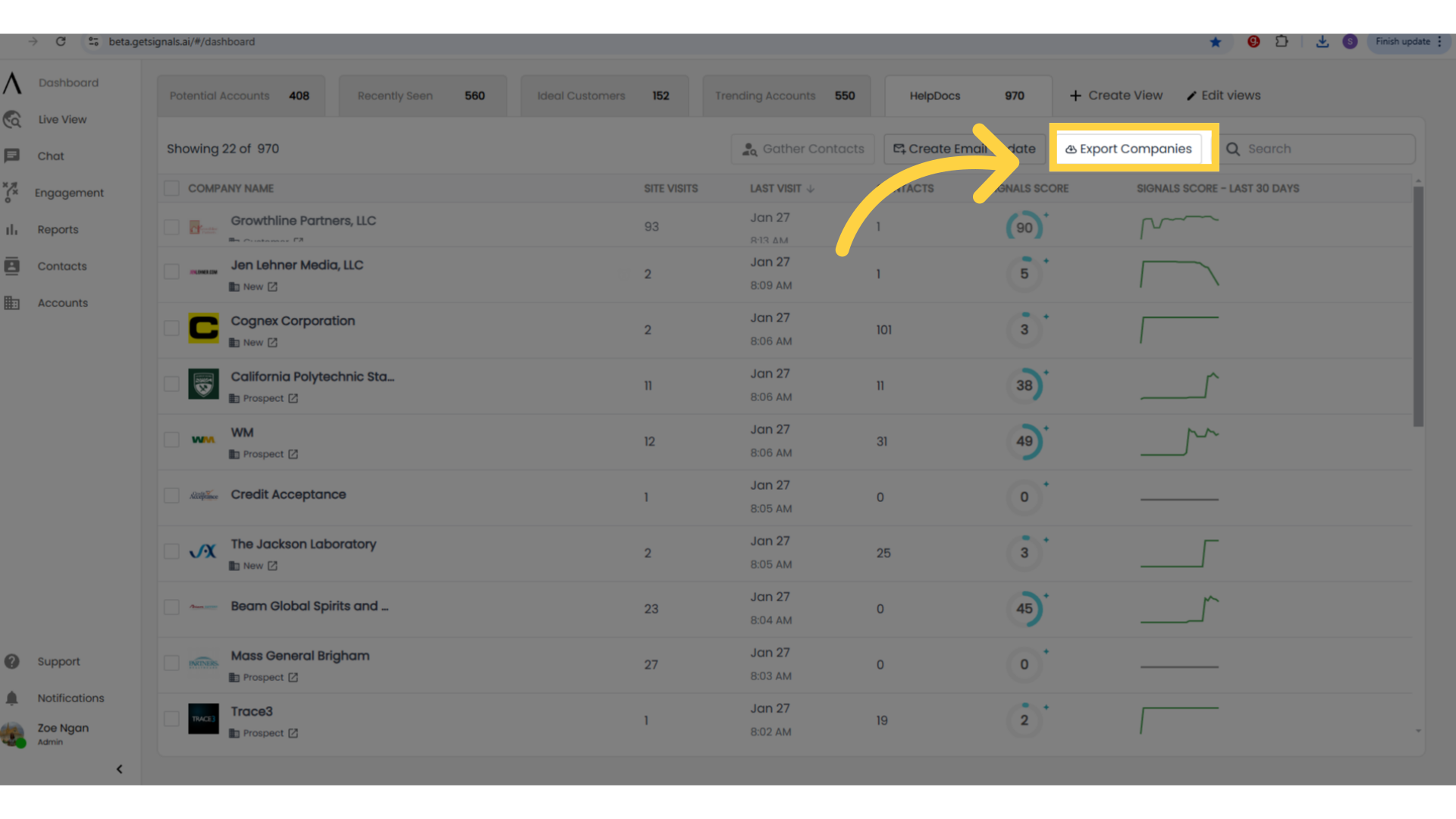Open WM external link icon

click(x=293, y=454)
